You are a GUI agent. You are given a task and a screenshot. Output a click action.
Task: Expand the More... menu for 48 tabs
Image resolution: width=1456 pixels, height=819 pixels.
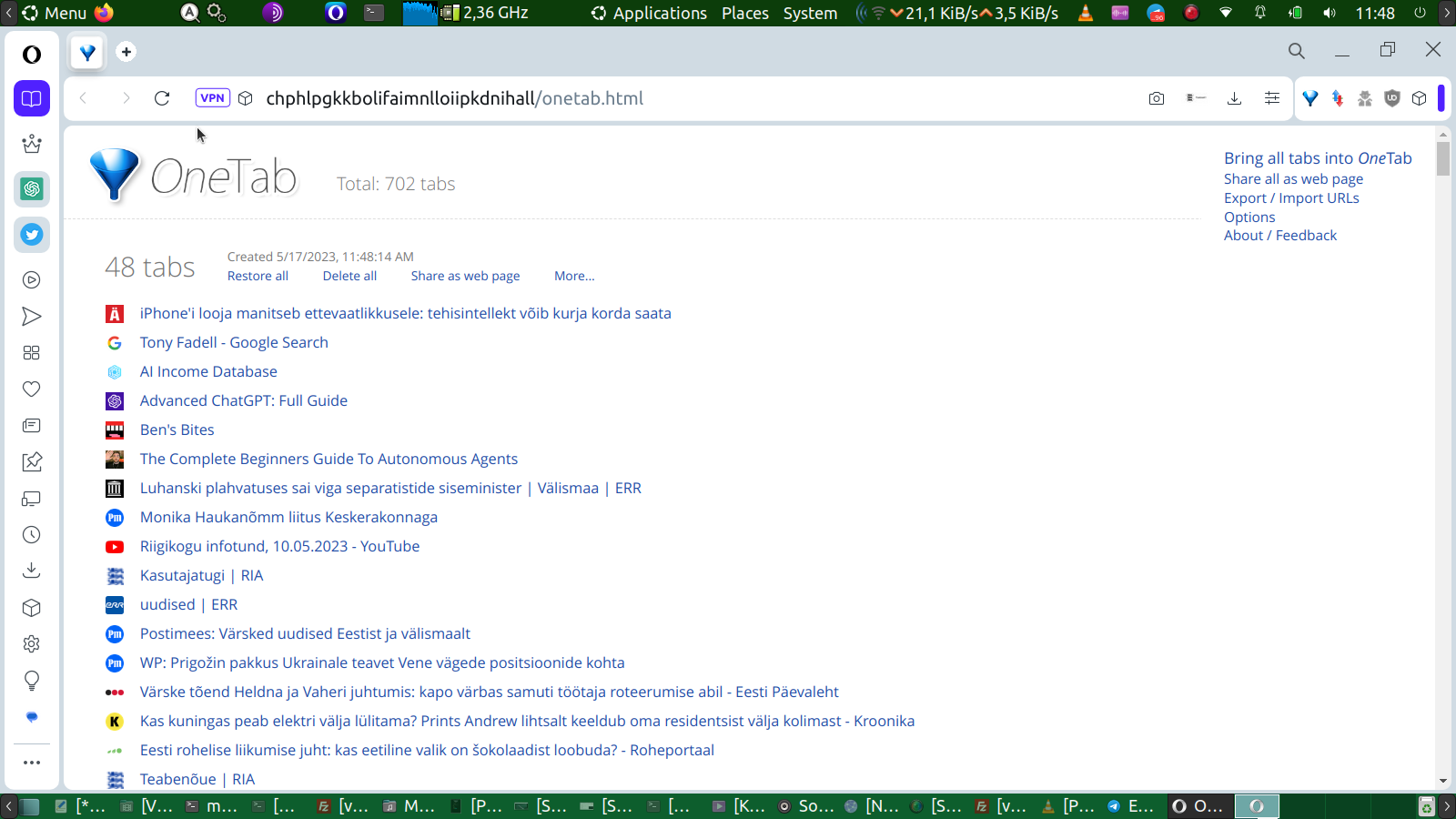click(x=574, y=276)
